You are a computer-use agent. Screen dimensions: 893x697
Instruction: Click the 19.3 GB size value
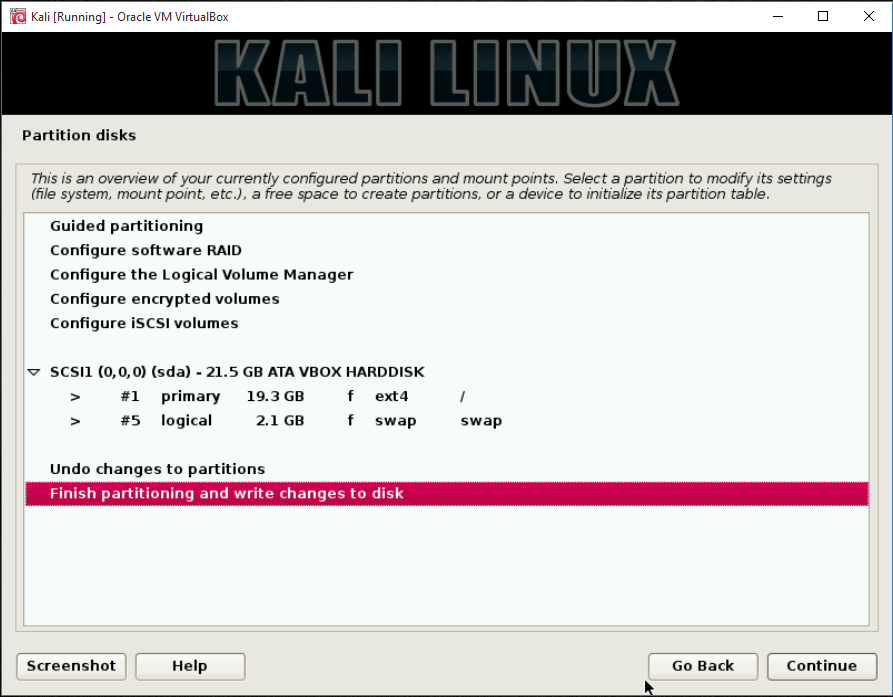[275, 396]
